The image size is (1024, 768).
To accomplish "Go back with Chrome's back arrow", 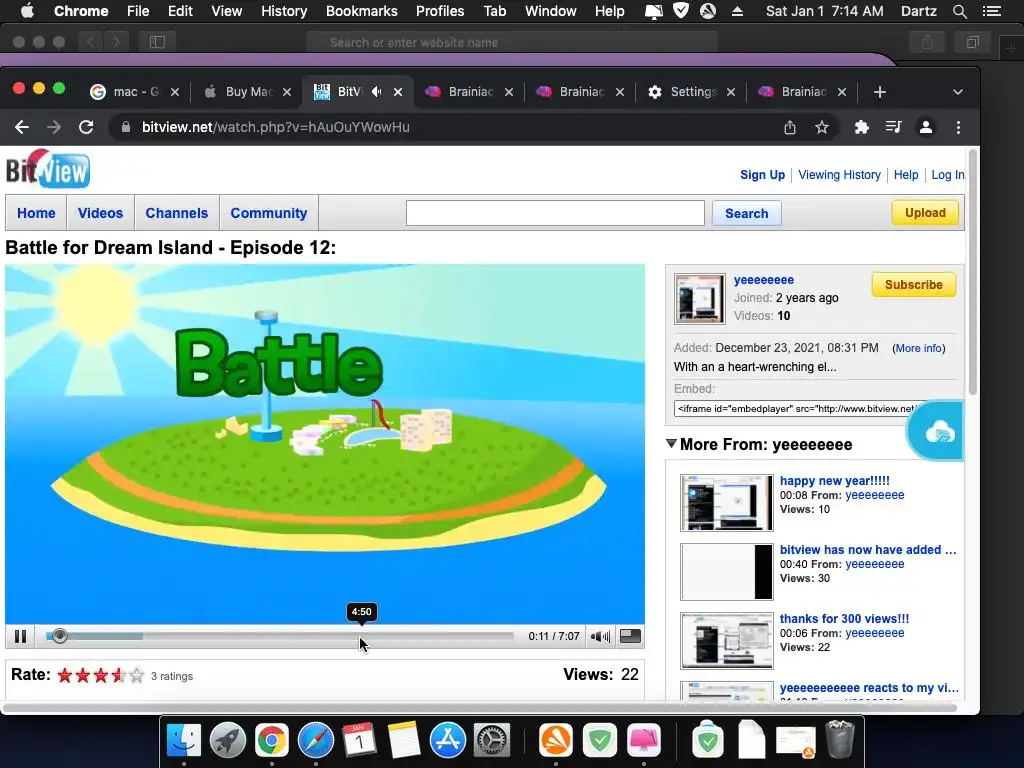I will (x=22, y=127).
